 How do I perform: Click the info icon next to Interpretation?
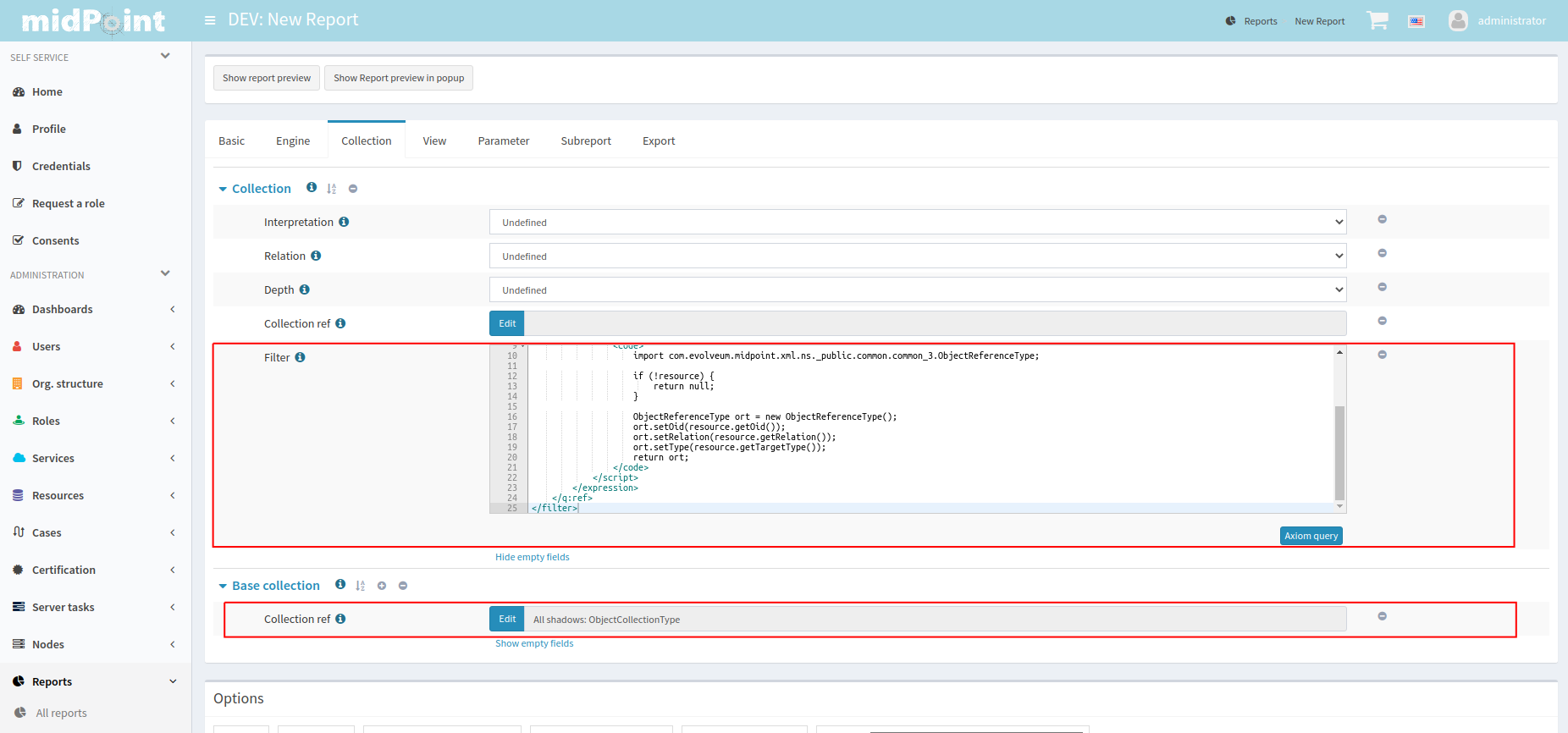point(344,222)
